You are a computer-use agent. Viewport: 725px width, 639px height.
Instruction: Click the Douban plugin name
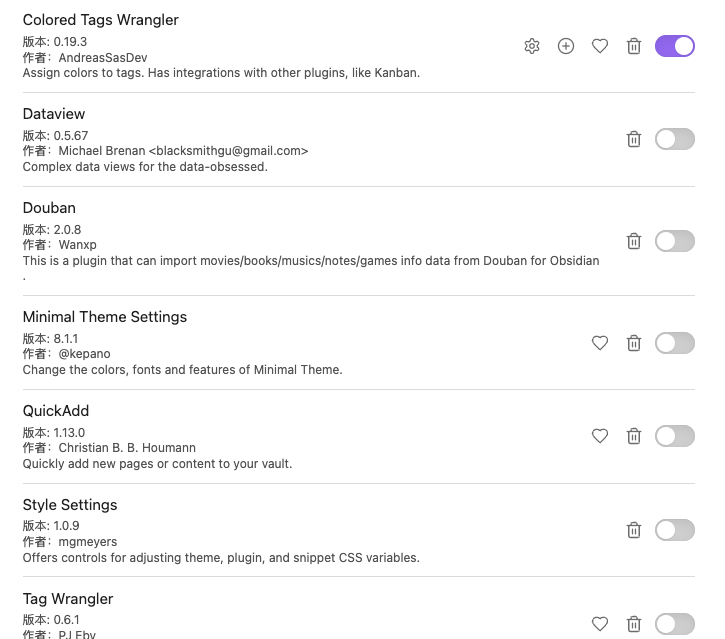click(49, 208)
